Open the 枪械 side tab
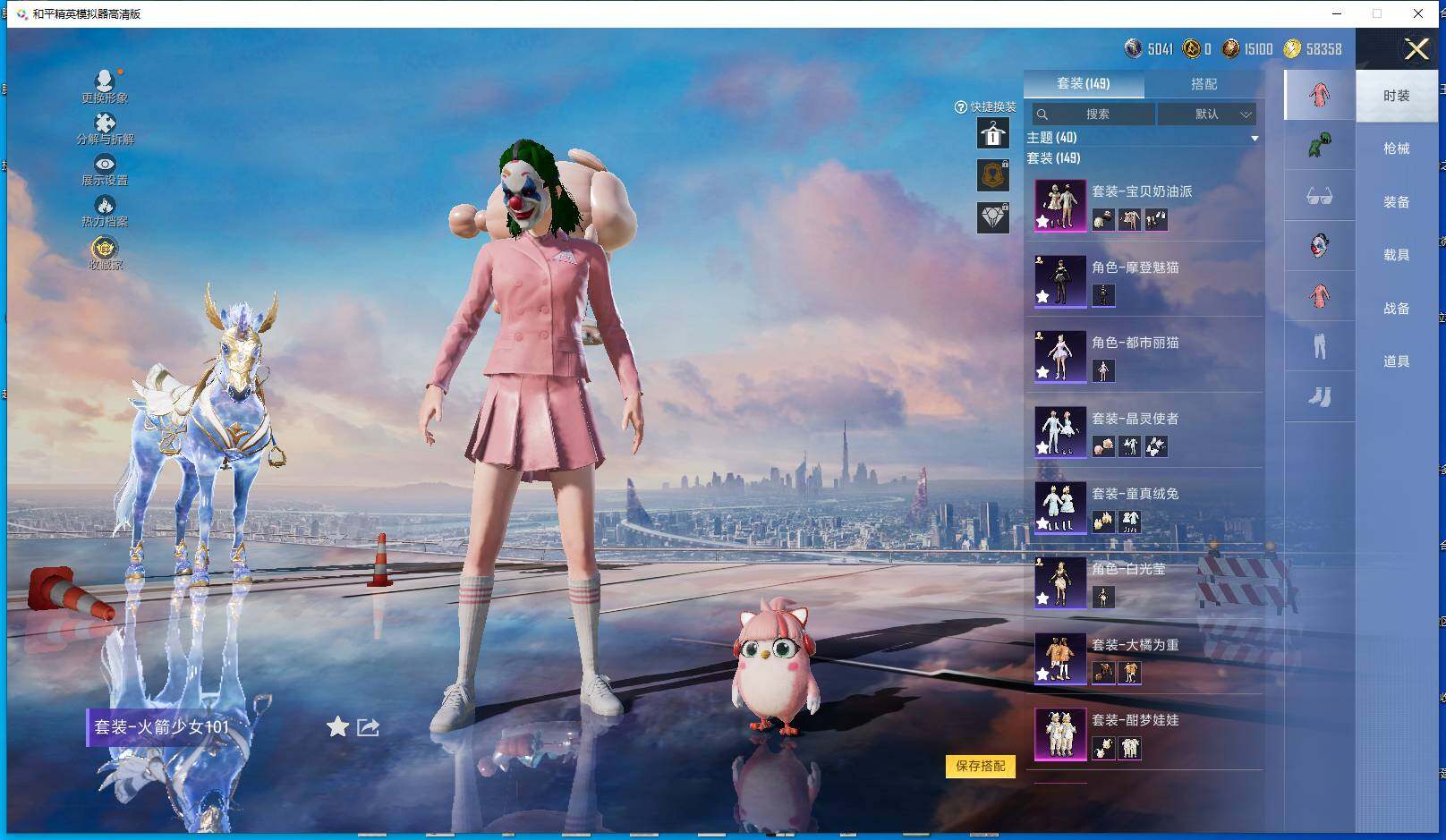This screenshot has height=840, width=1446. click(x=1396, y=148)
